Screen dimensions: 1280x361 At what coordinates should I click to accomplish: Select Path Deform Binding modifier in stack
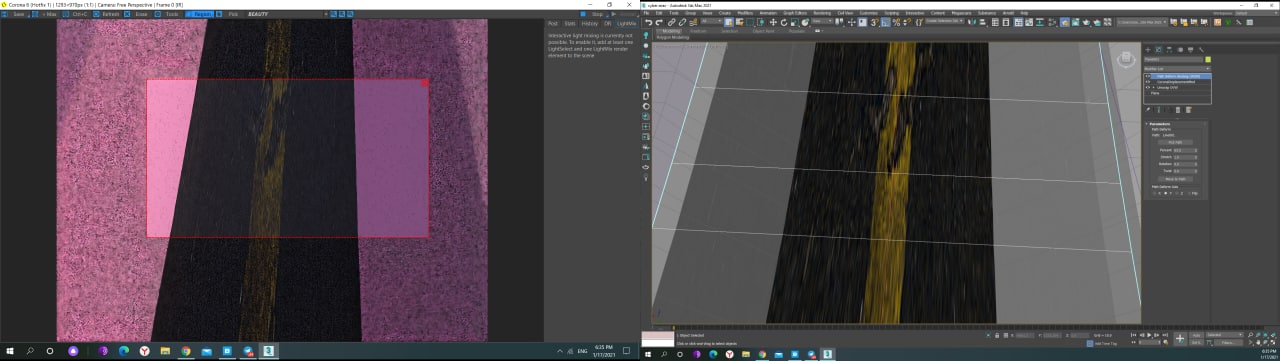point(1178,76)
